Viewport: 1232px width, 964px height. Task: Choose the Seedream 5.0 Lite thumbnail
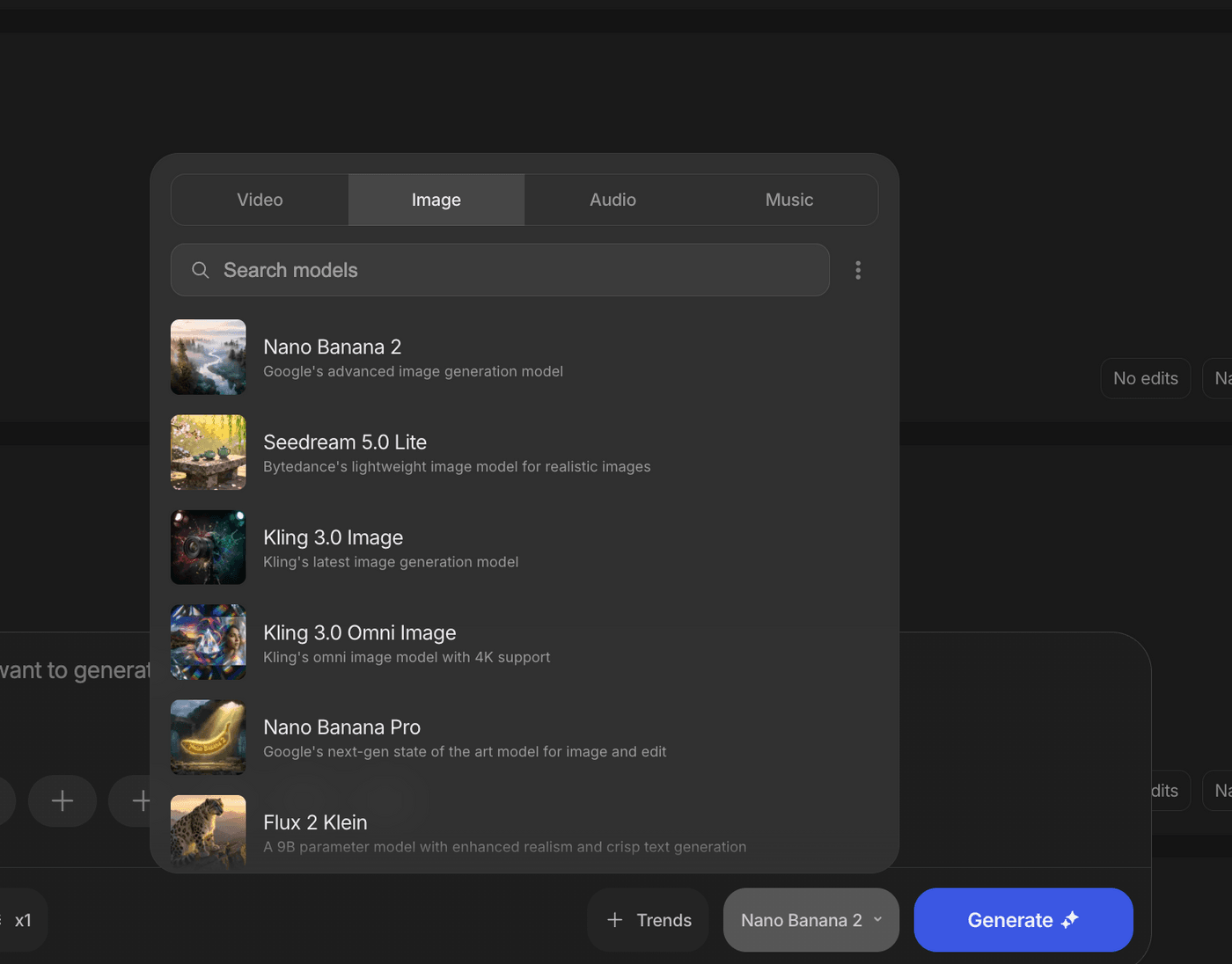[209, 452]
